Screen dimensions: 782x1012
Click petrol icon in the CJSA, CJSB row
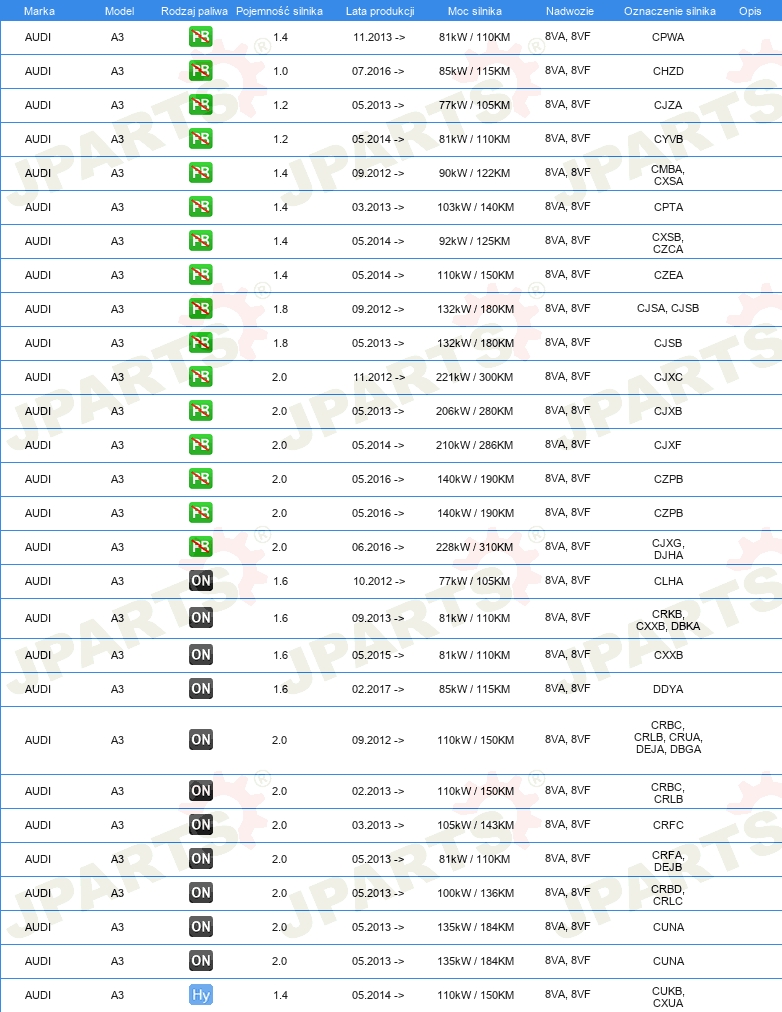coord(201,309)
